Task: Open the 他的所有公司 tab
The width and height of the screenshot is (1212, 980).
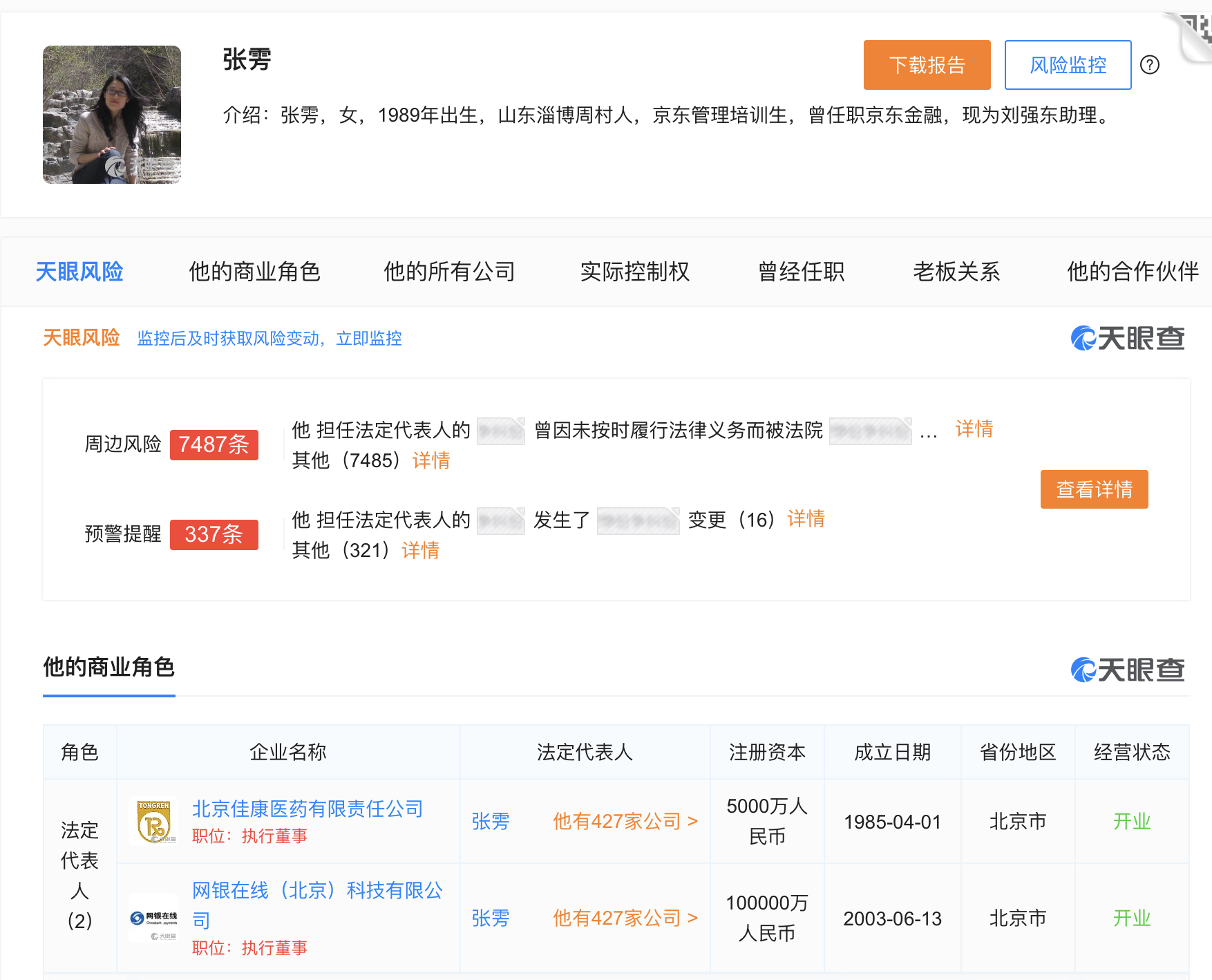Action: click(449, 272)
